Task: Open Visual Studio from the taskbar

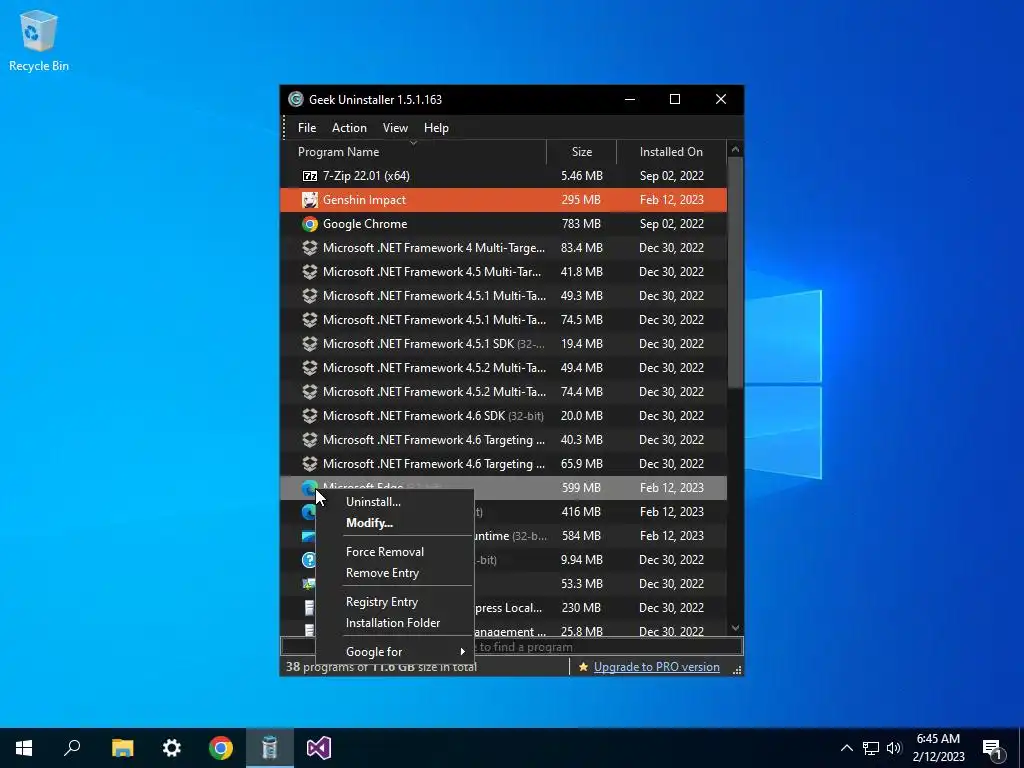Action: click(319, 748)
